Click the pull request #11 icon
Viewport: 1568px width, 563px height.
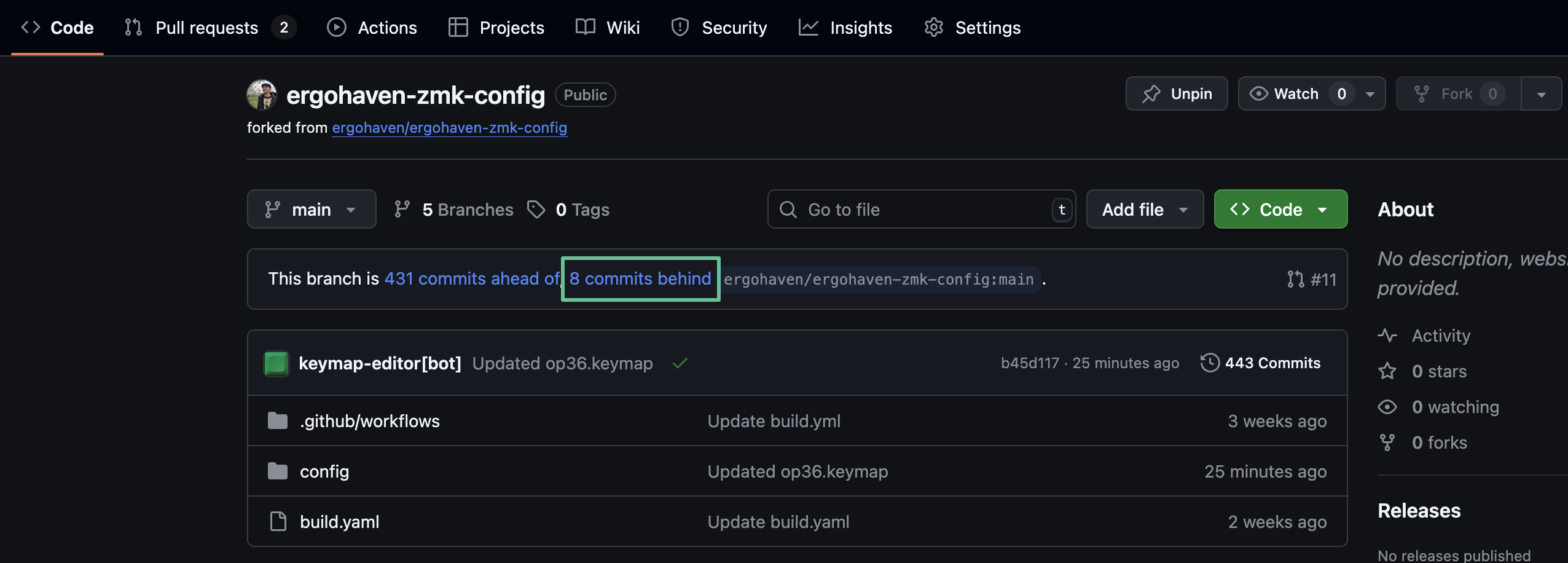click(x=1295, y=279)
